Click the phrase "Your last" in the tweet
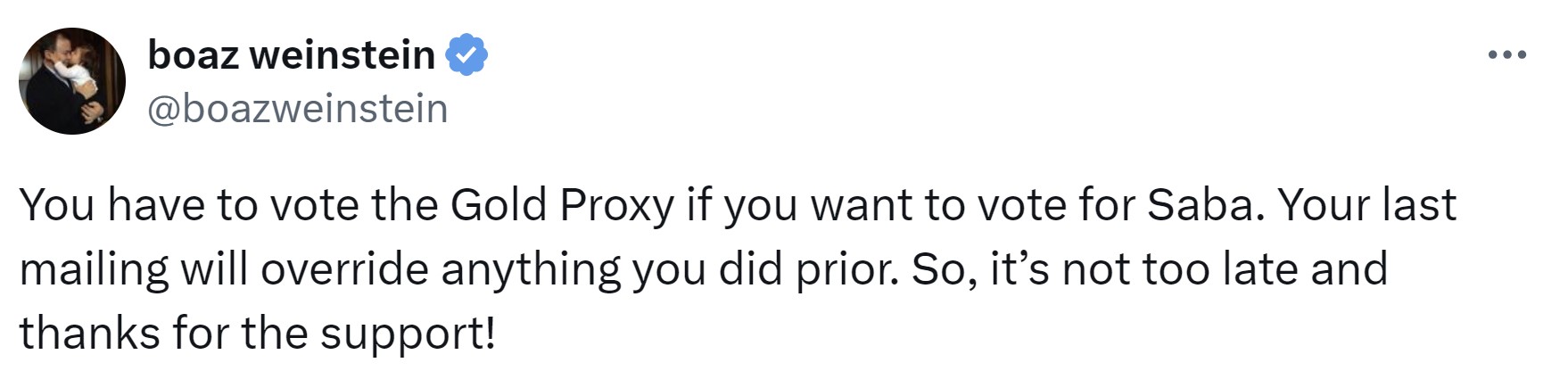 [1366, 205]
